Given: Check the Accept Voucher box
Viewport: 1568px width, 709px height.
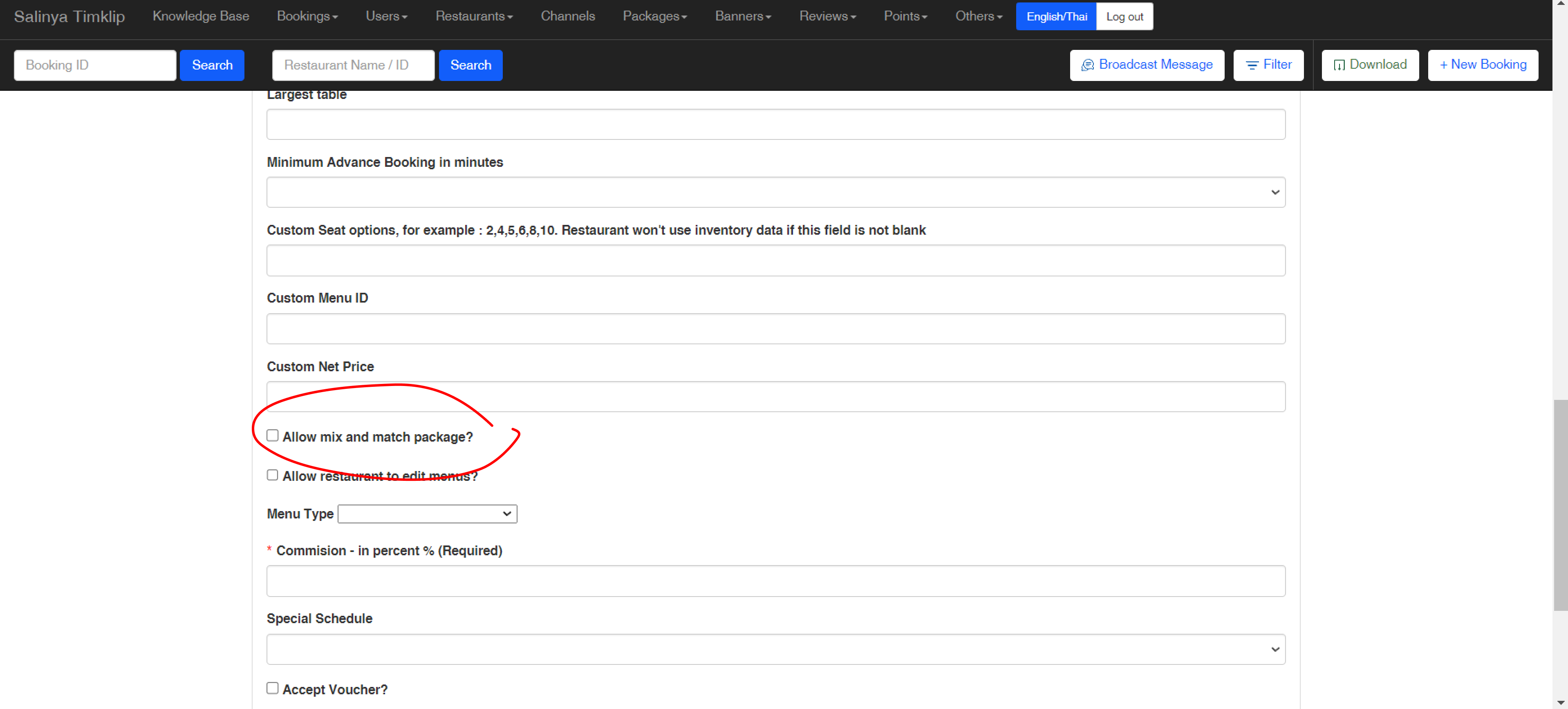Looking at the screenshot, I should [x=273, y=688].
